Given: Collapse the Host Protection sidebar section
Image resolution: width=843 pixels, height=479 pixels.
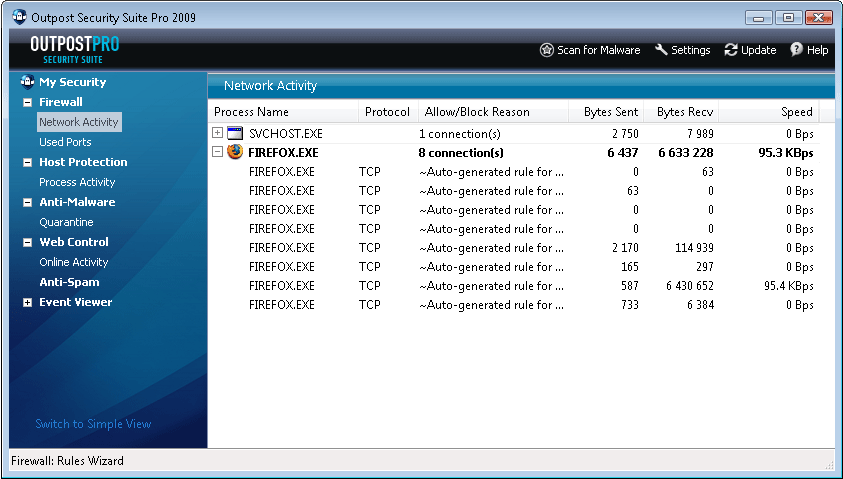Looking at the screenshot, I should point(27,162).
